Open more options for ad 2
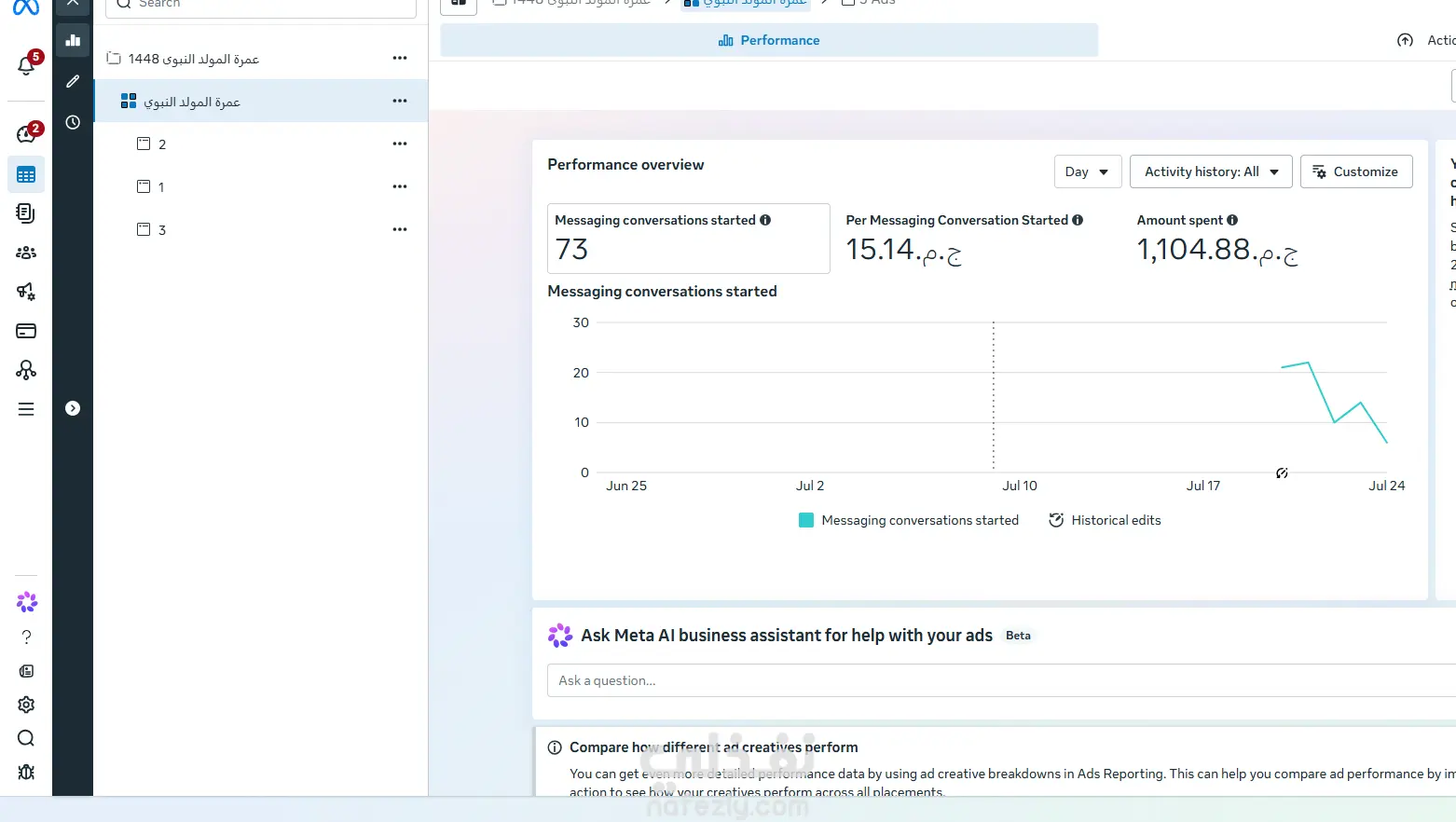The height and width of the screenshot is (822, 1456). (400, 144)
